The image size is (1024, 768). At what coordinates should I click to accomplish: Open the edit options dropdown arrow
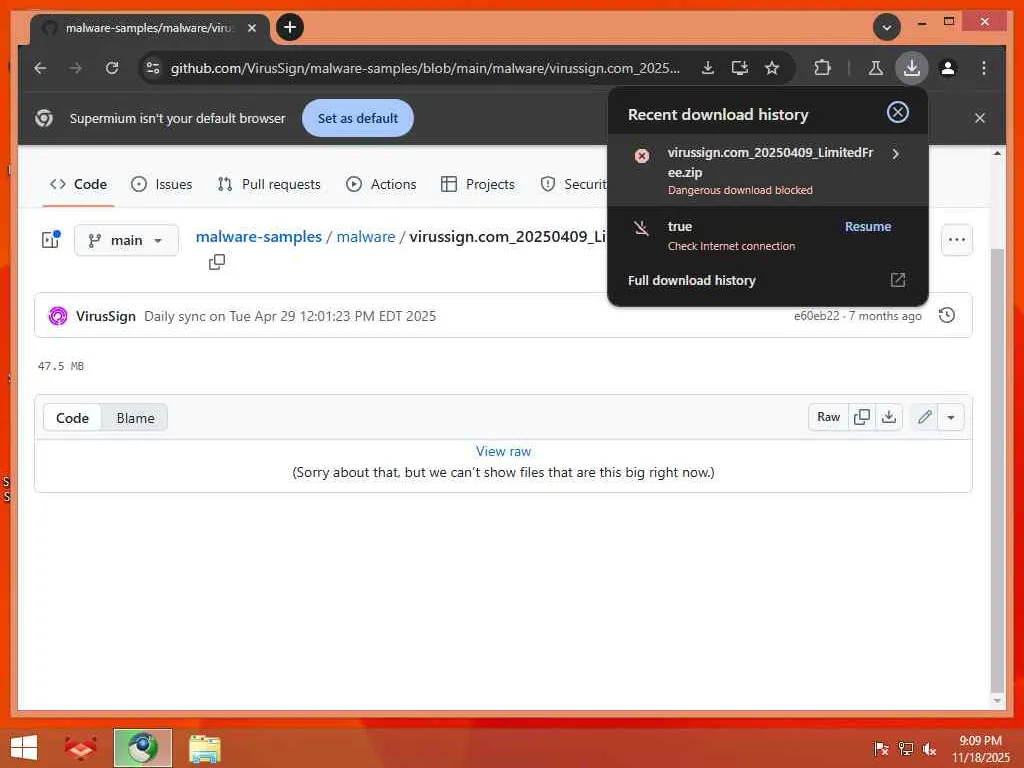(951, 417)
